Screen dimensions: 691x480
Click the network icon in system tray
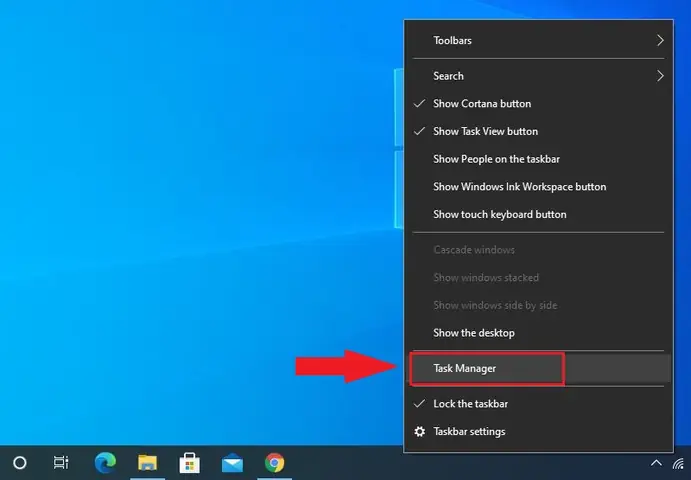(679, 464)
